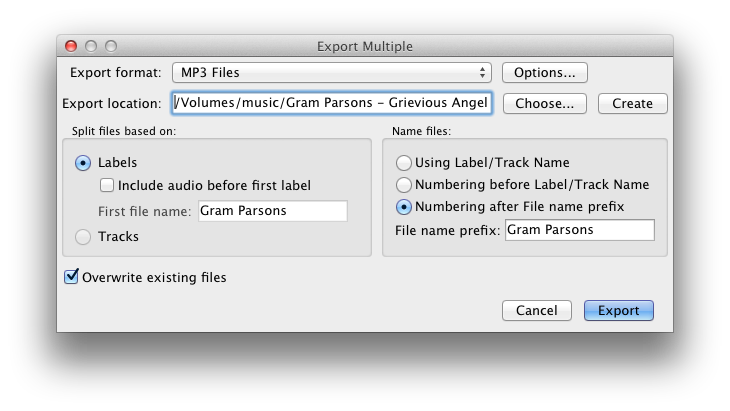The width and height of the screenshot is (730, 411).
Task: Click the Choose... folder button
Action: (545, 103)
